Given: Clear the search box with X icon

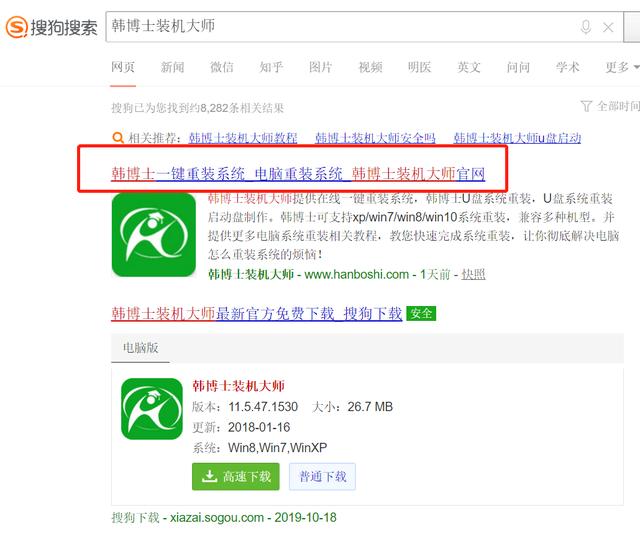Looking at the screenshot, I should (608, 27).
